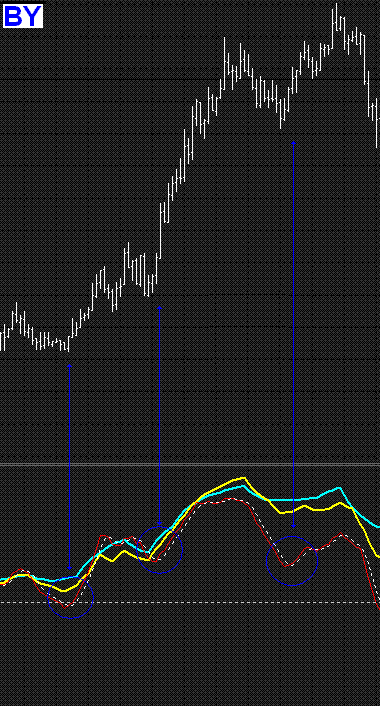Click the rightmost blue circle marker
This screenshot has width=380, height=706.
click(292, 561)
